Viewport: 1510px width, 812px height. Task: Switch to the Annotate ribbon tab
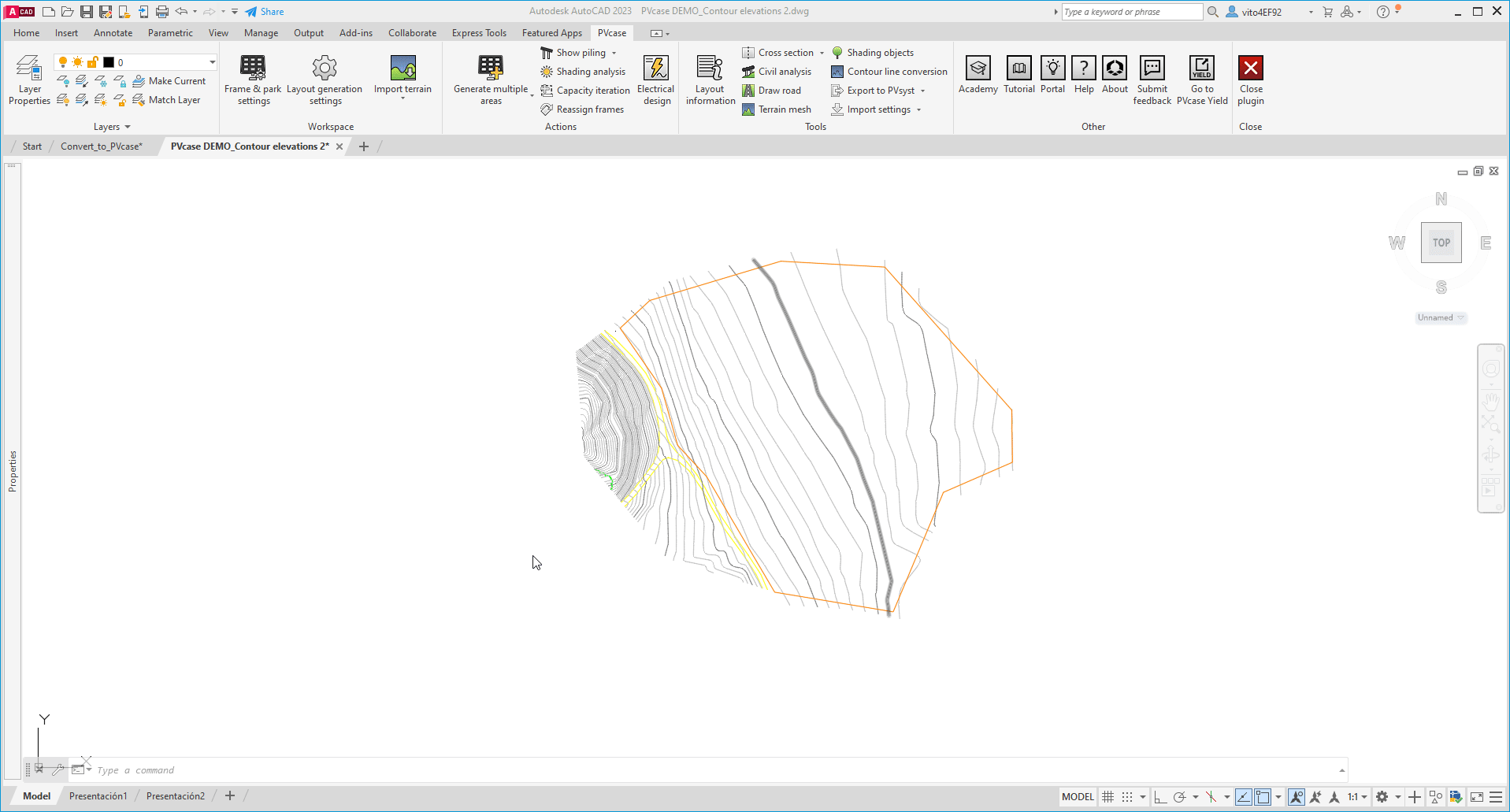[113, 32]
